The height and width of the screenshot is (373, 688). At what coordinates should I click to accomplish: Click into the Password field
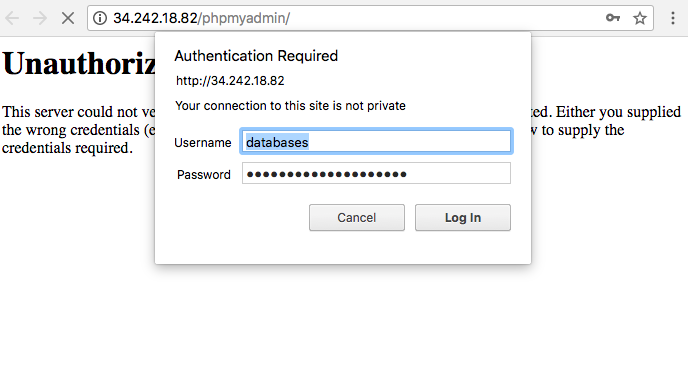(376, 173)
